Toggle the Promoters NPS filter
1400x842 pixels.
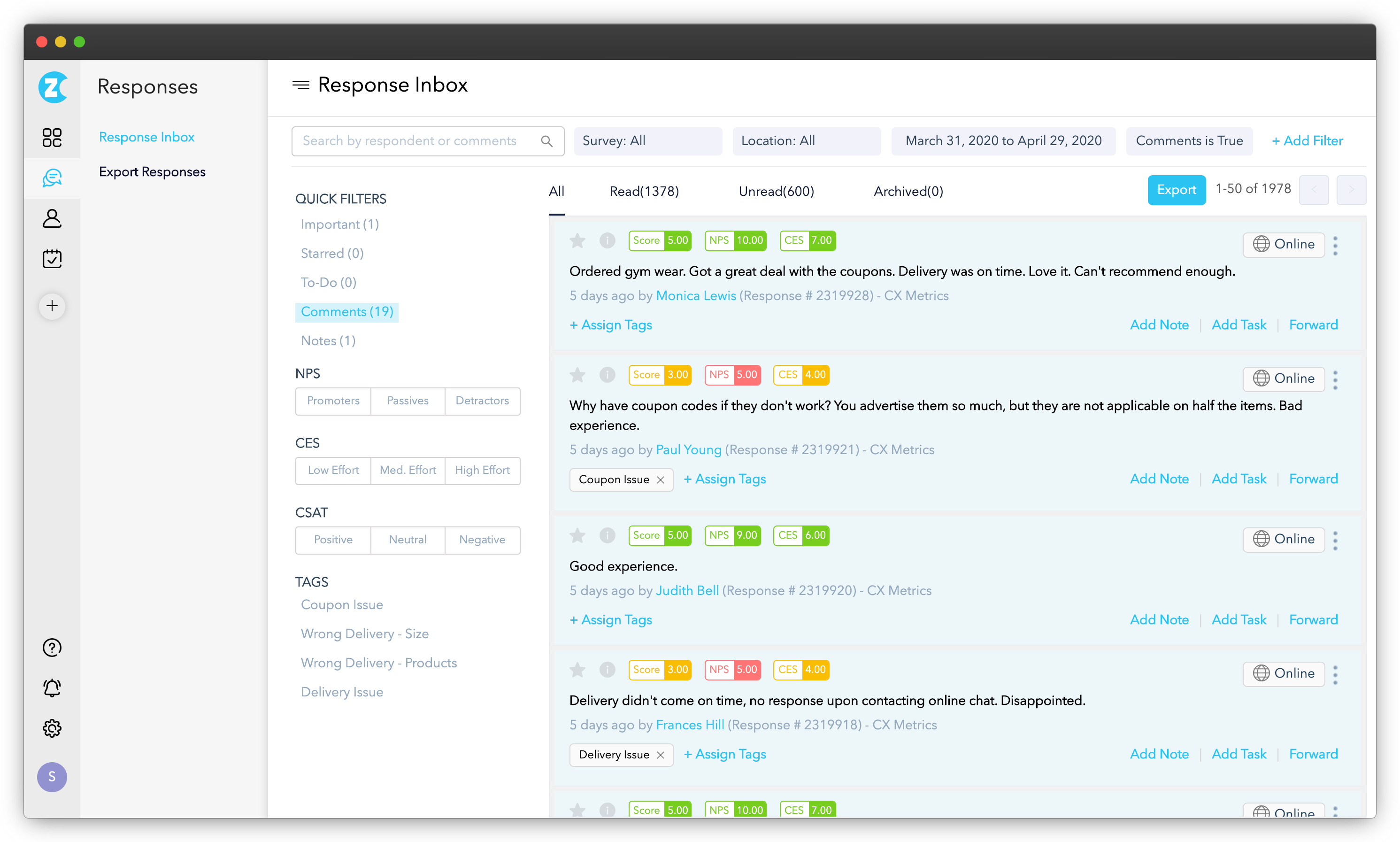333,401
